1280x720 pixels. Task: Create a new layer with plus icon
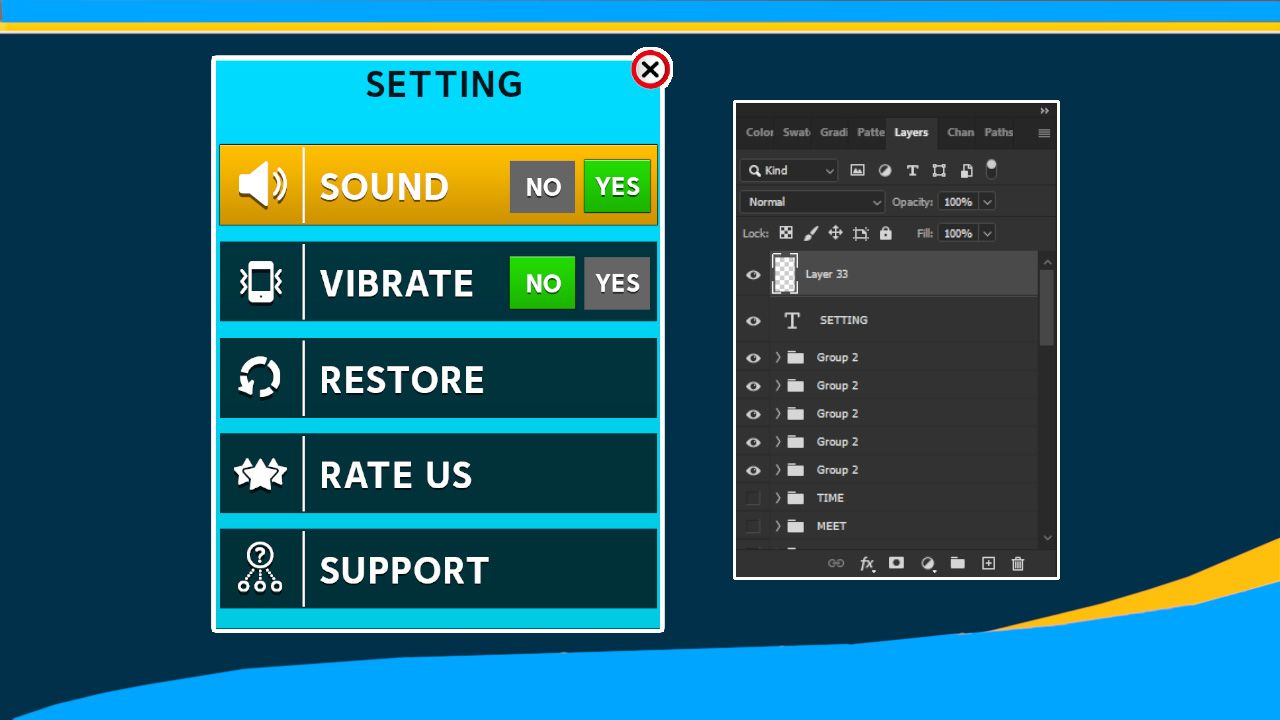[x=988, y=564]
